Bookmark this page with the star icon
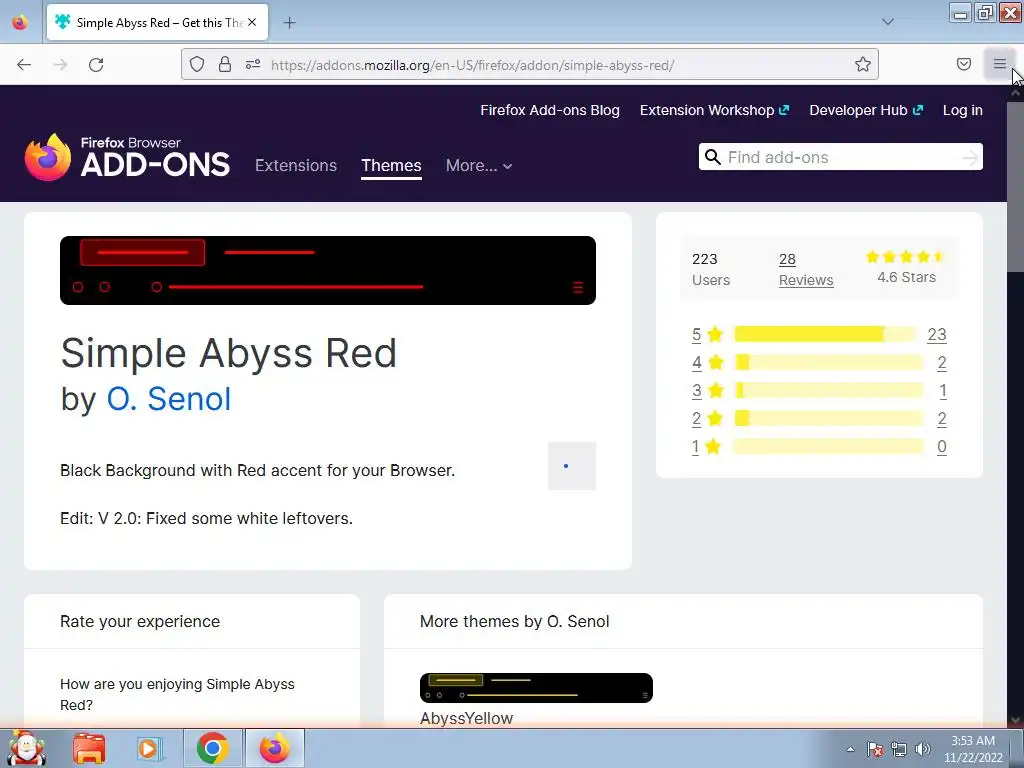The width and height of the screenshot is (1024, 768). (x=863, y=64)
